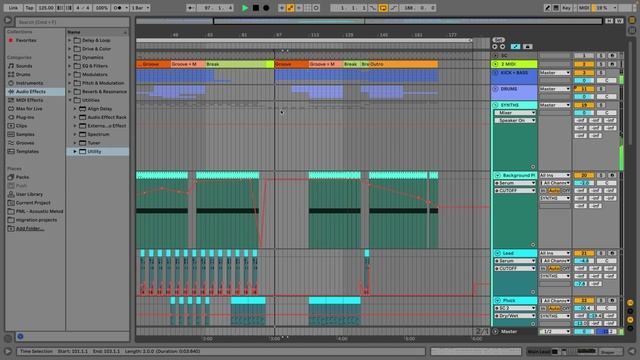Toggle the MIDI map mode button
This screenshot has width=640, height=360.
584,8
